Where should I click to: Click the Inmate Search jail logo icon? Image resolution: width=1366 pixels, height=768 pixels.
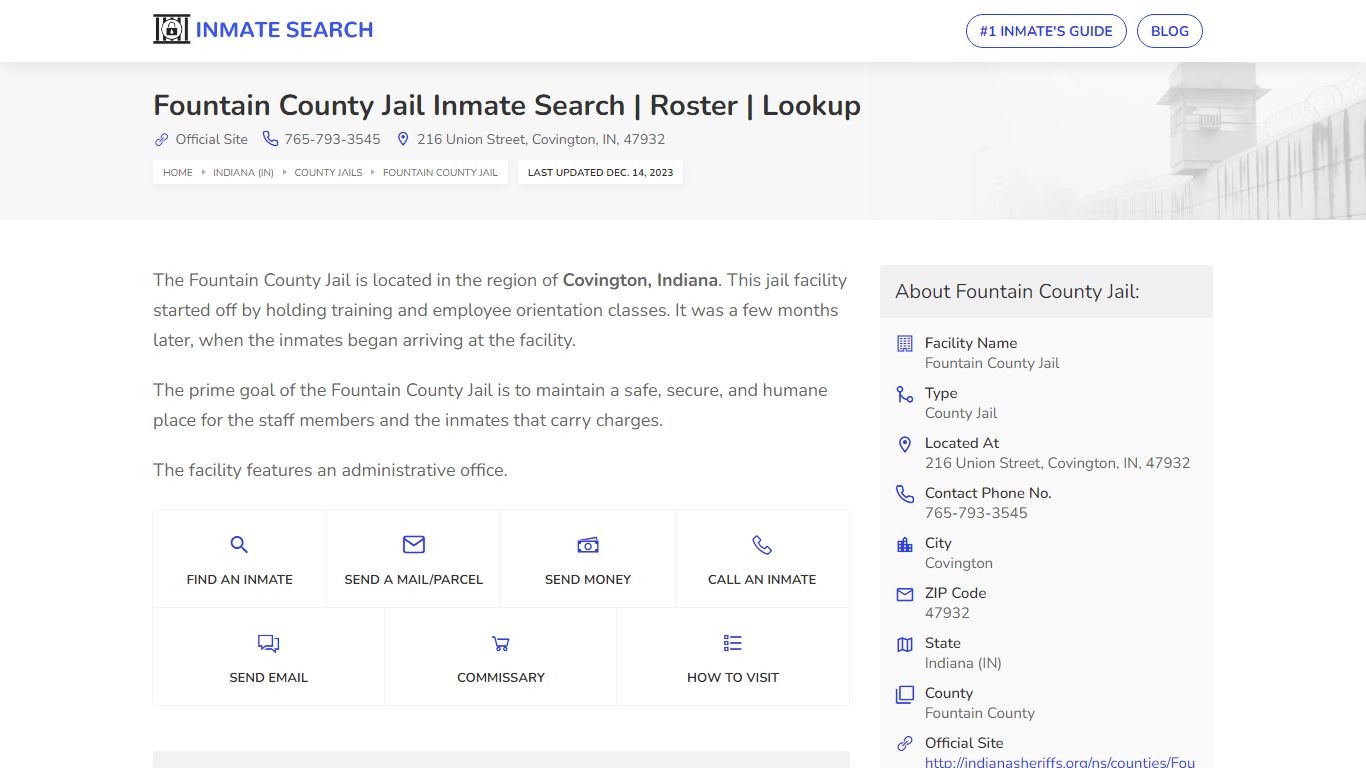[x=171, y=30]
